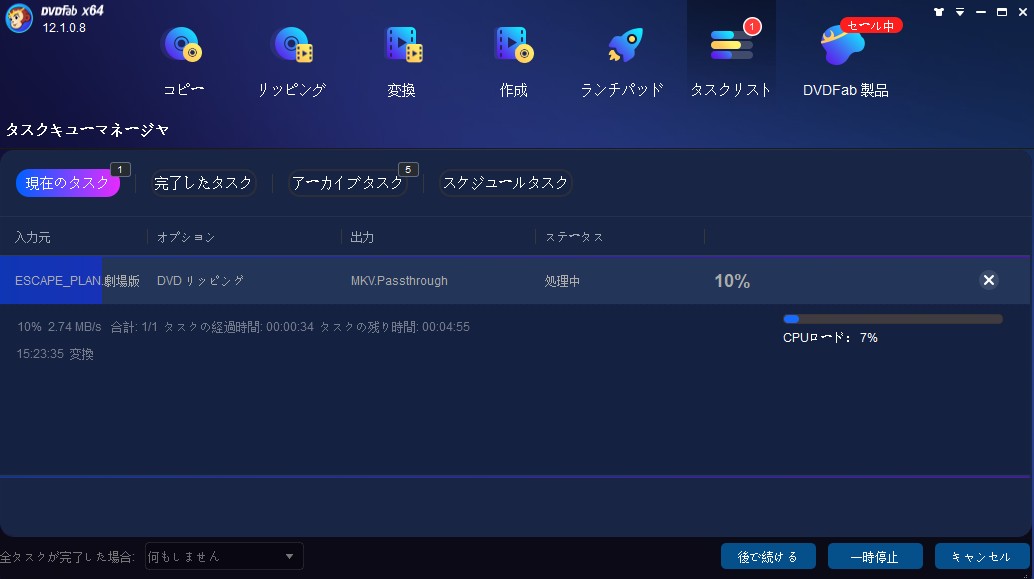
Task: Click the 15:23:35 変換 log entry
Action: pyautogui.click(x=55, y=354)
